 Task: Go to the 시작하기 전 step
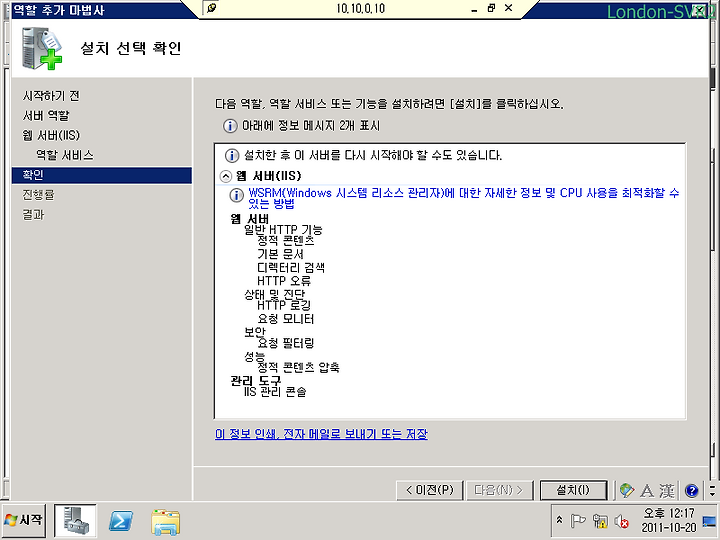point(51,96)
